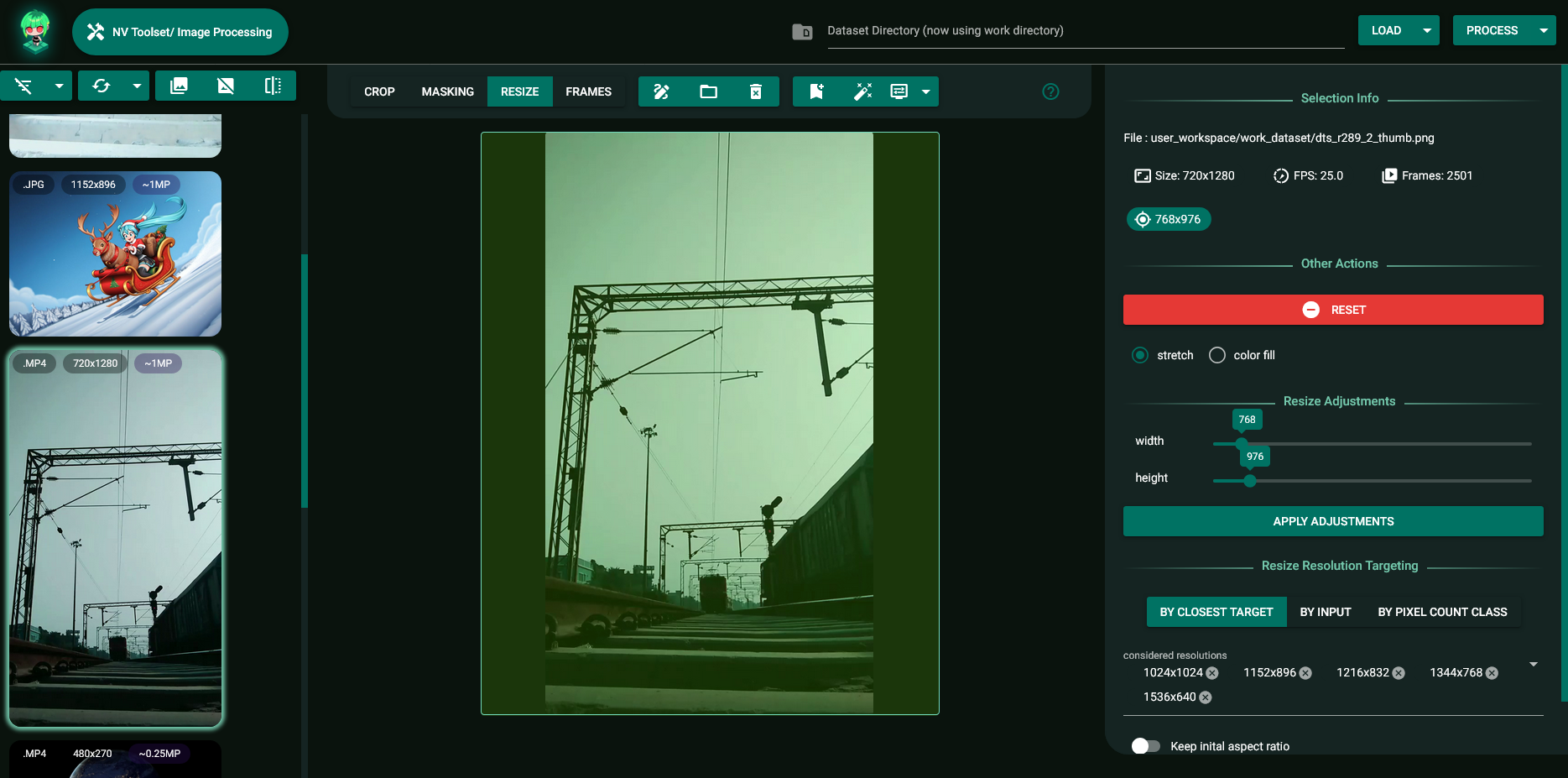Screen dimensions: 1568x778
Task: Click the delete trash icon
Action: pos(757,91)
